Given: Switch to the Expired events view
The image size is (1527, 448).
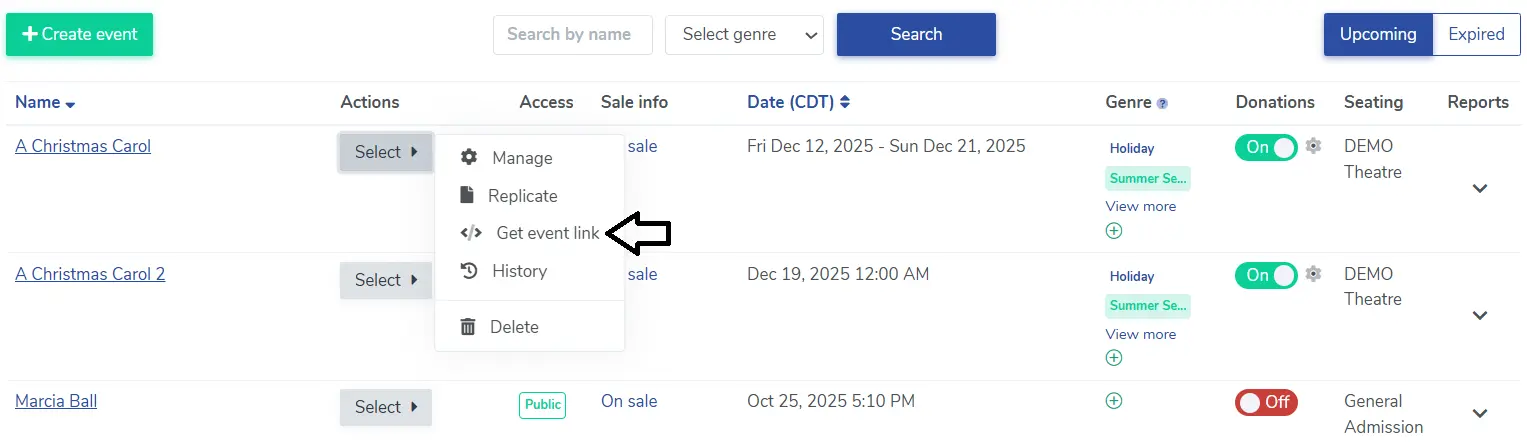Looking at the screenshot, I should point(1476,35).
